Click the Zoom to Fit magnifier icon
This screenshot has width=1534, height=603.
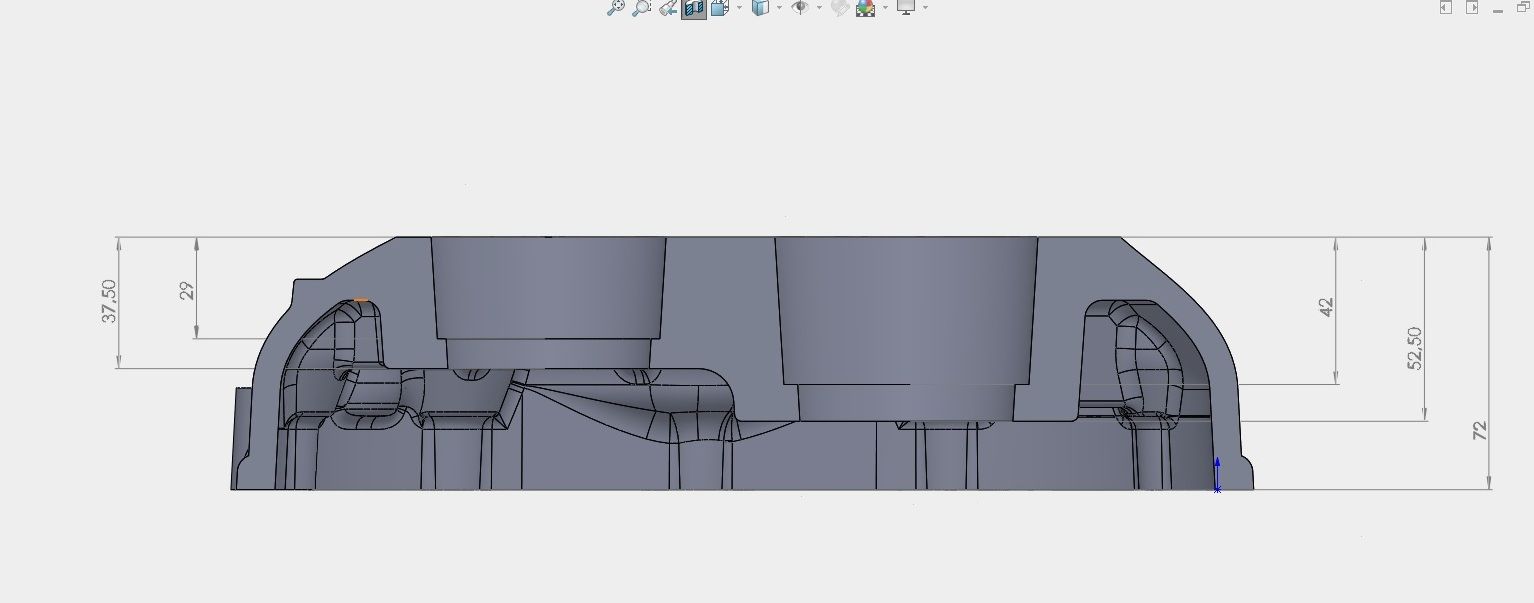[616, 8]
